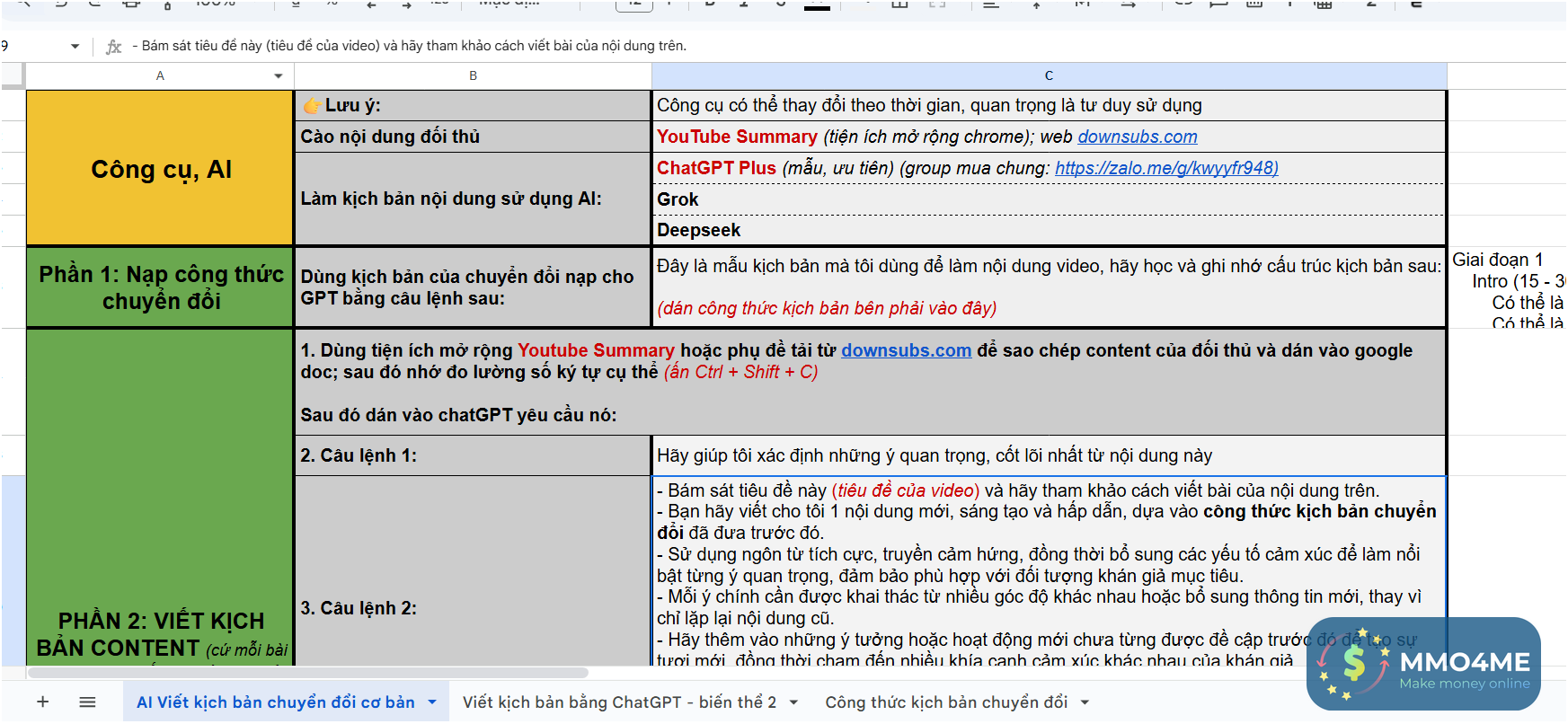This screenshot has width=1568, height=724.
Task: Open the all sheets list icon
Action: tap(87, 702)
